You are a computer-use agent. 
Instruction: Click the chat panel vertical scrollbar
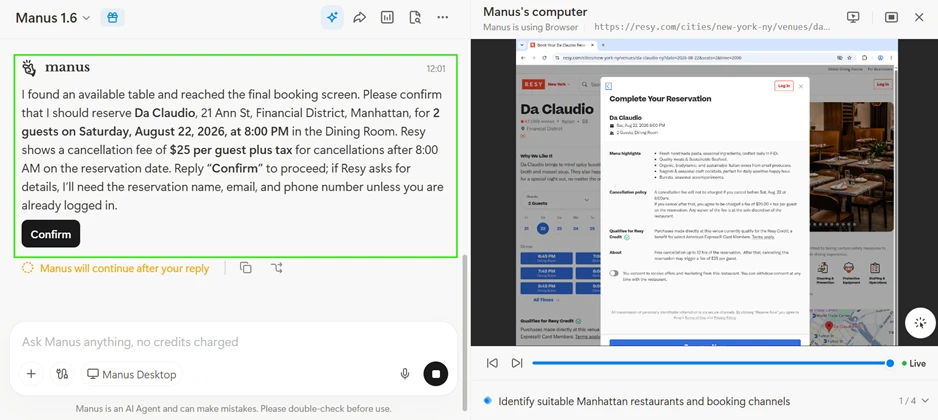465,332
